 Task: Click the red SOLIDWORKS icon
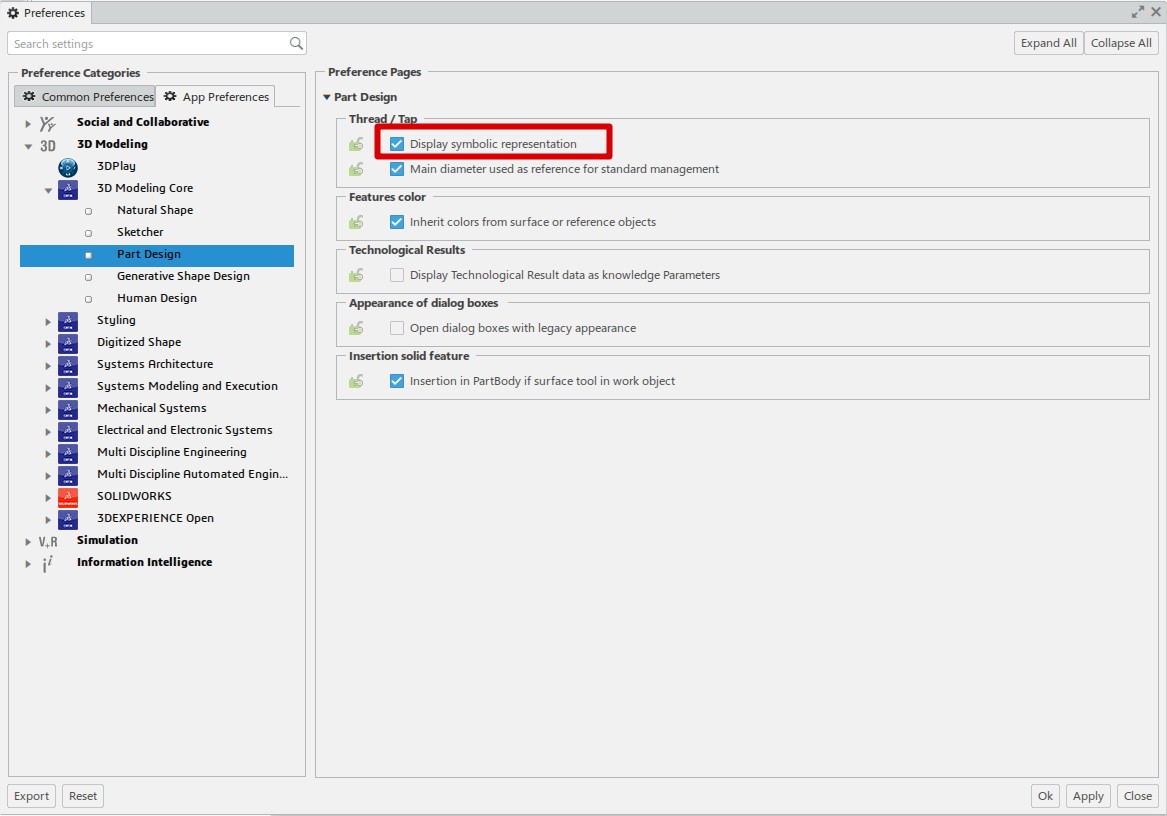[68, 497]
